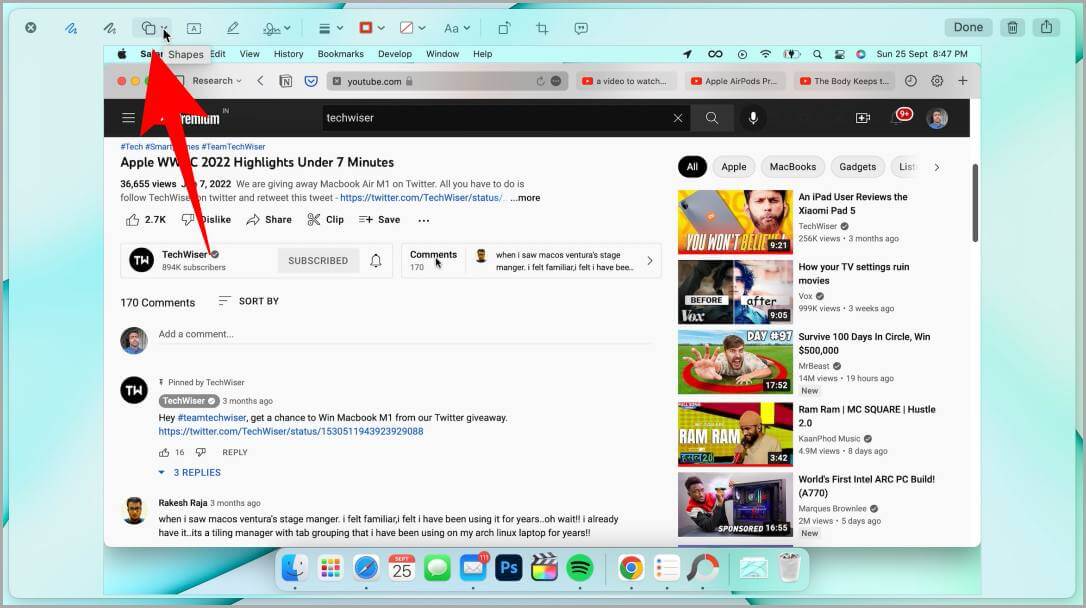
Task: Close the Markup view with X icon
Action: [x=30, y=28]
